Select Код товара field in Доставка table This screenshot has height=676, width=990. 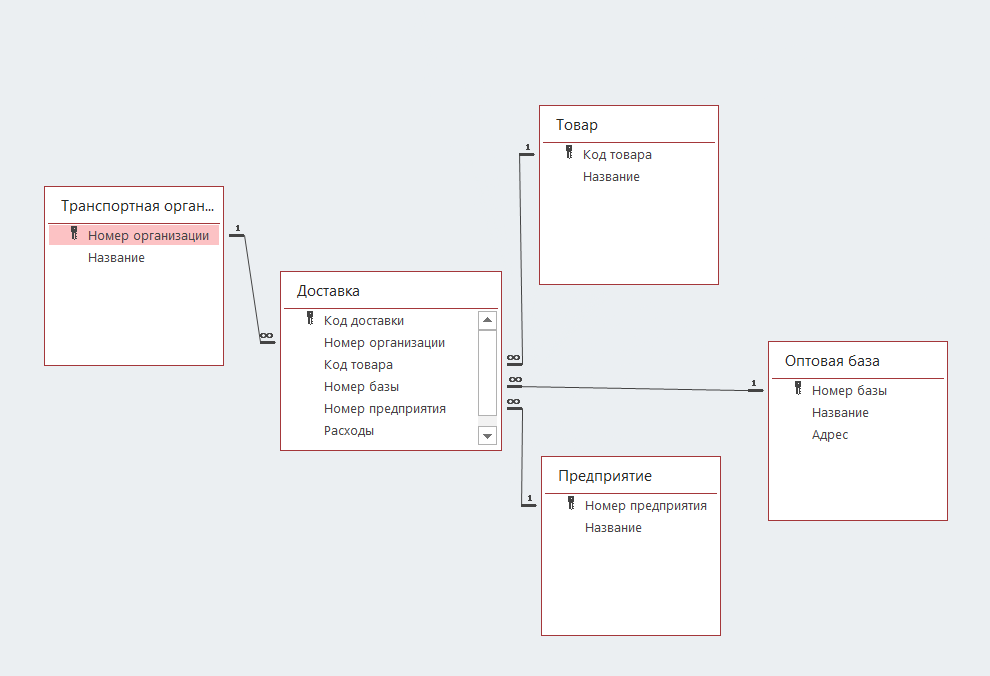[358, 365]
